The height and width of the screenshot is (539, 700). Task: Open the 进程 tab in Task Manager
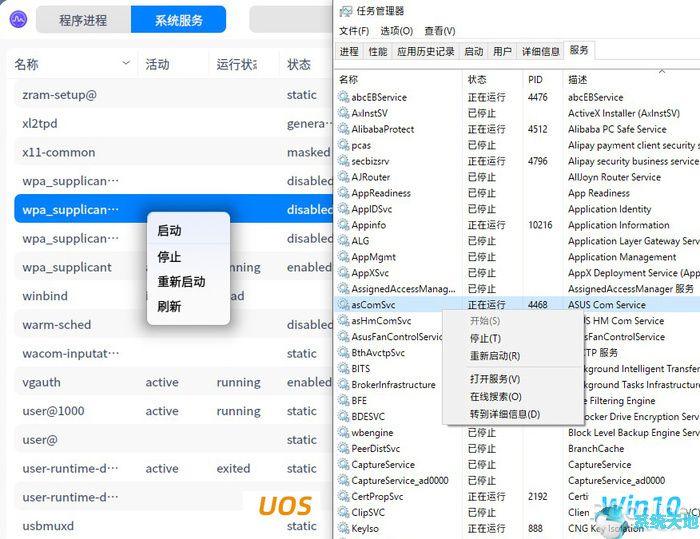pos(349,52)
